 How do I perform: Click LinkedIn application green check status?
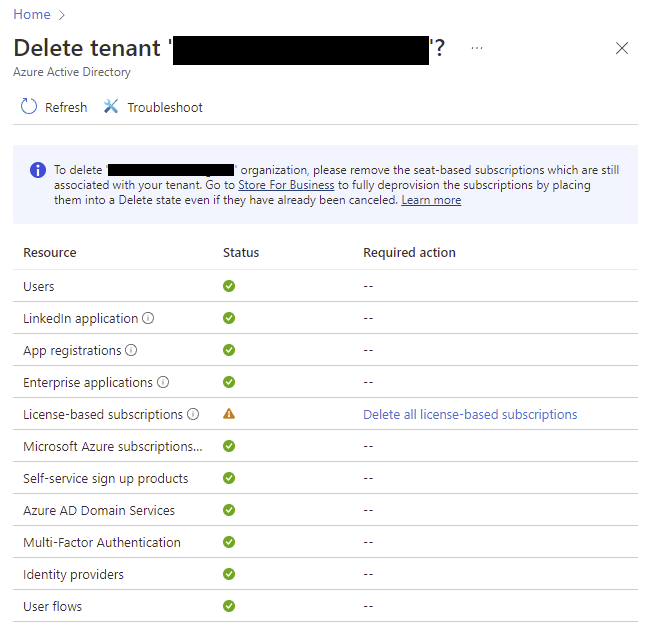(229, 318)
